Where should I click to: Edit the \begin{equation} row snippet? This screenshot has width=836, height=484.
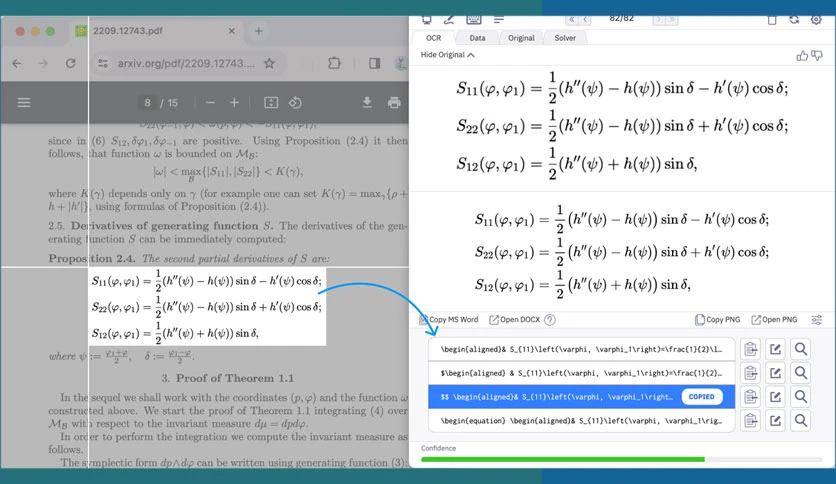click(x=775, y=421)
